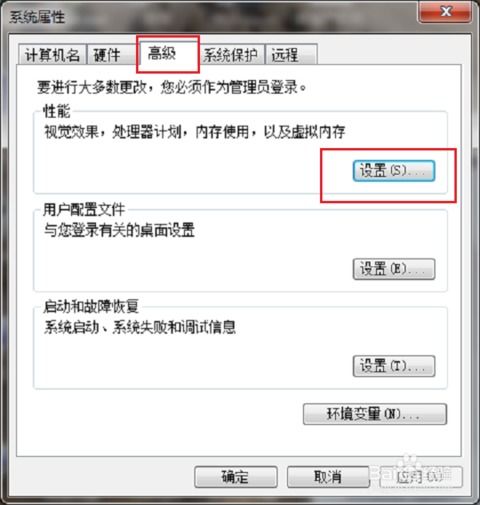Screen dimensions: 480x505
Task: Switch to the 计算机名 tab
Action: coord(52,54)
